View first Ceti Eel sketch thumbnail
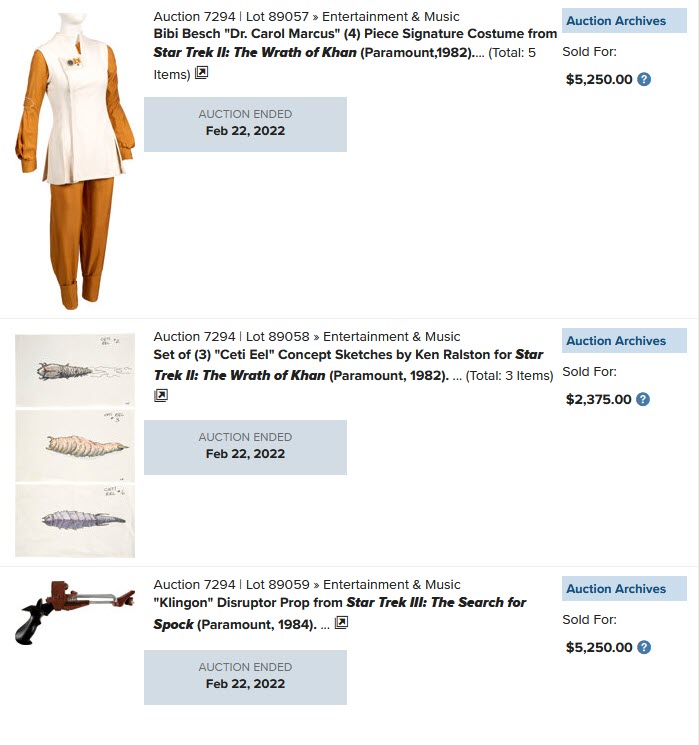Image resolution: width=699 pixels, height=745 pixels. tap(75, 370)
